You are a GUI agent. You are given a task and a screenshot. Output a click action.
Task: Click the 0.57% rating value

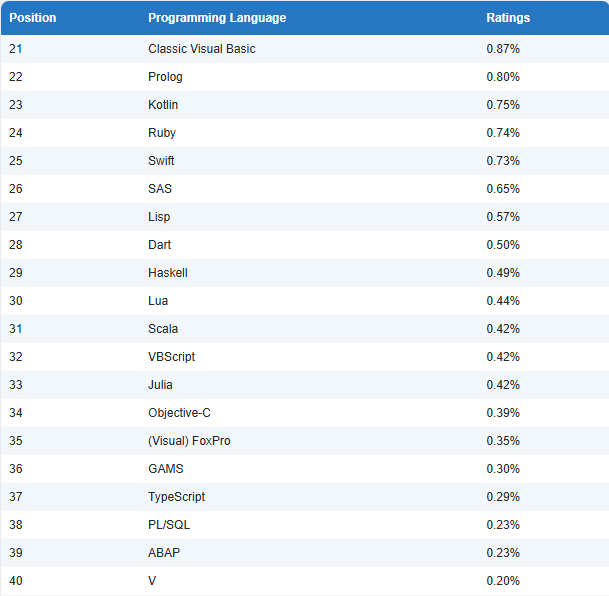tap(503, 217)
